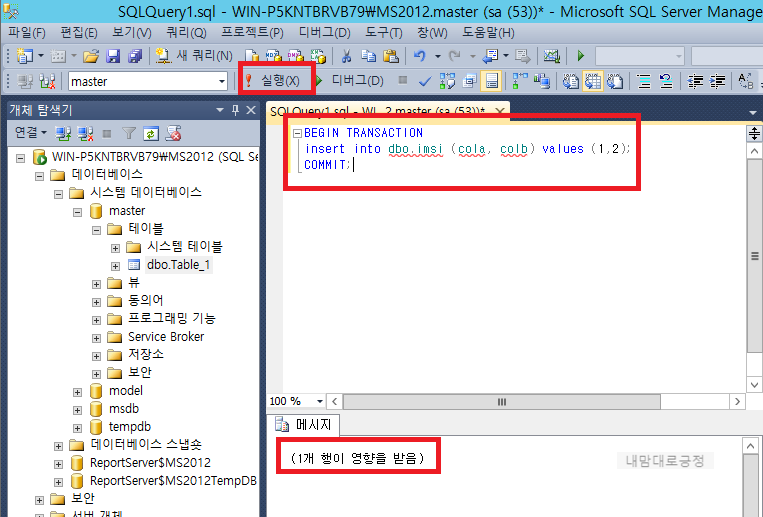
Task: Click the 실행(X) execute button
Action: click(273, 81)
